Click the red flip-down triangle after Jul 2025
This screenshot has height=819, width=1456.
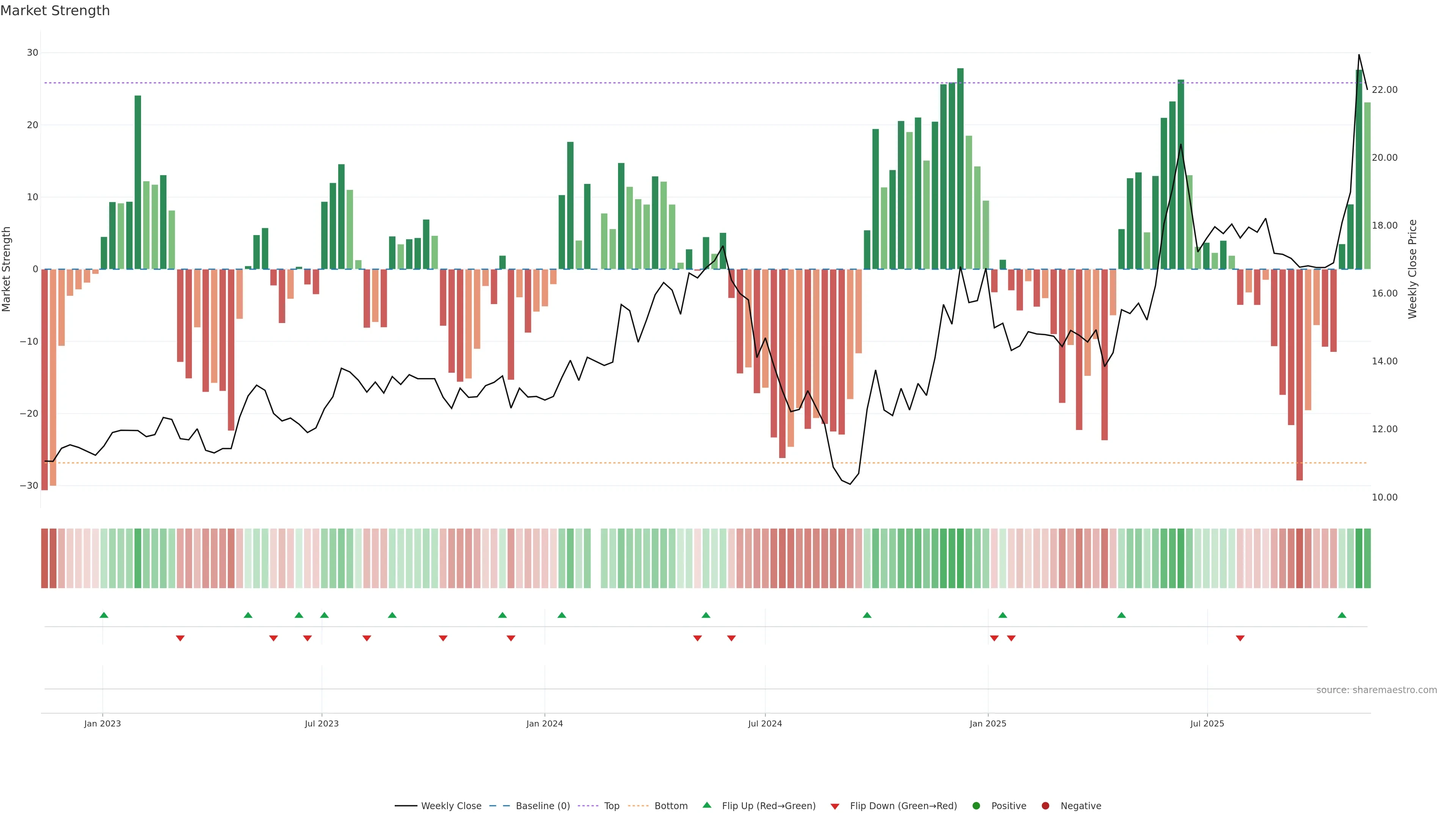click(1240, 638)
